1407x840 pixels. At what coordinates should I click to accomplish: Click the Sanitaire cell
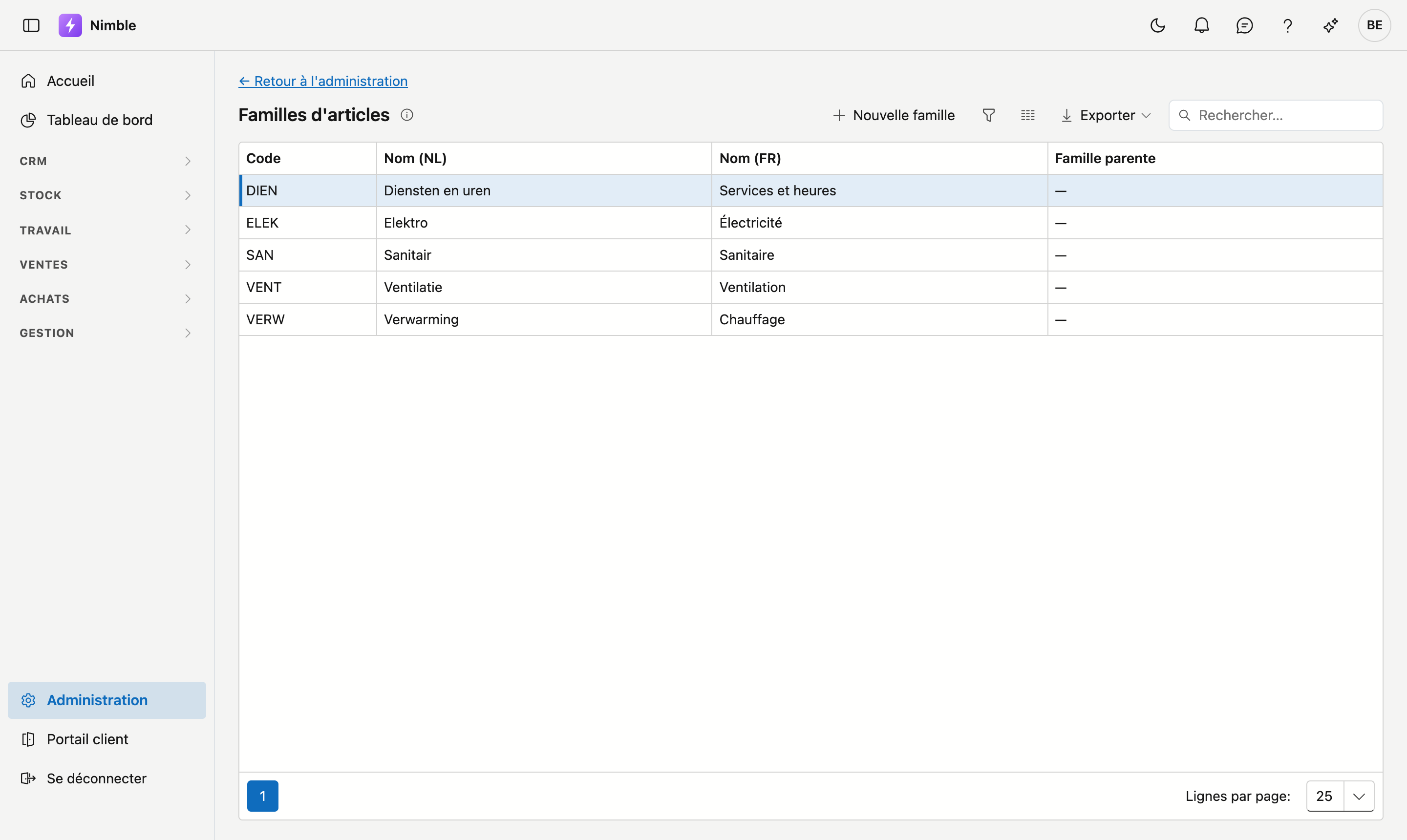tap(880, 255)
